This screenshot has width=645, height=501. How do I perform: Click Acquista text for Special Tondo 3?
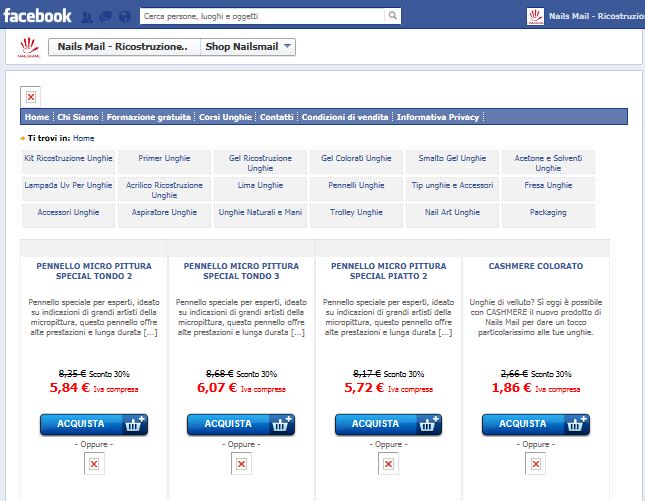(x=228, y=424)
